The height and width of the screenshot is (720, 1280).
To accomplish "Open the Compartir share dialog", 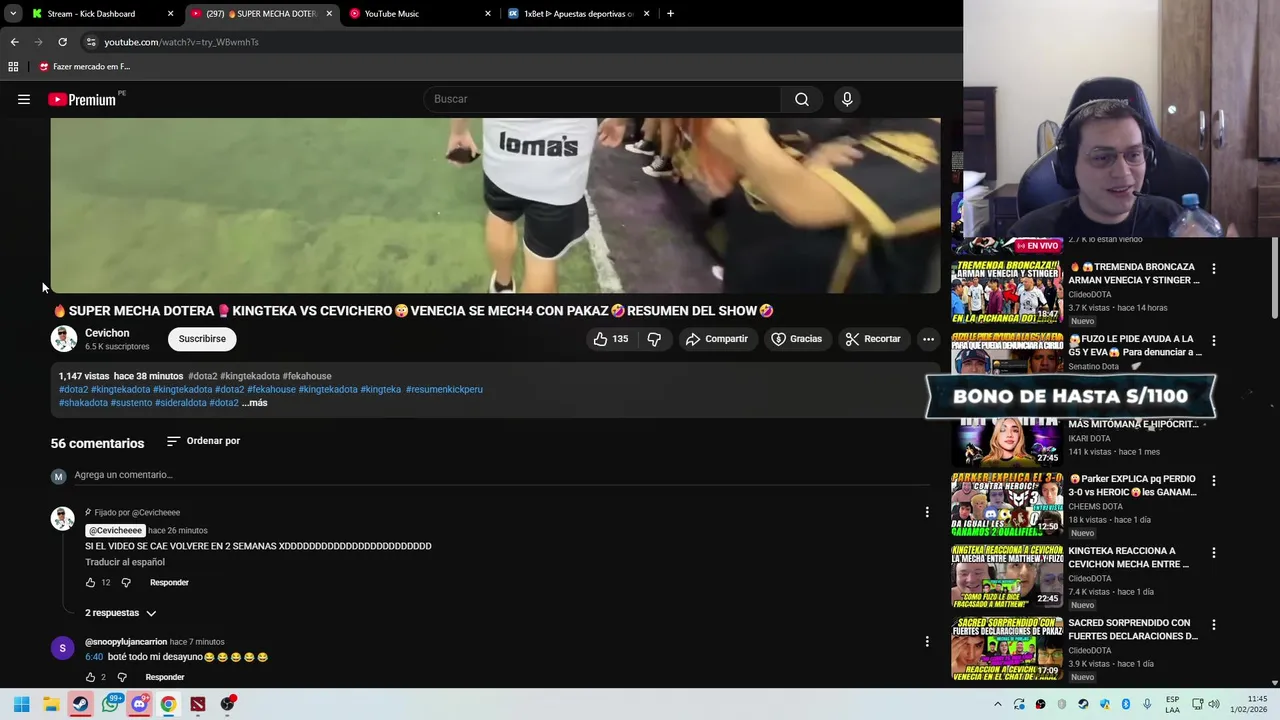I will [x=716, y=339].
